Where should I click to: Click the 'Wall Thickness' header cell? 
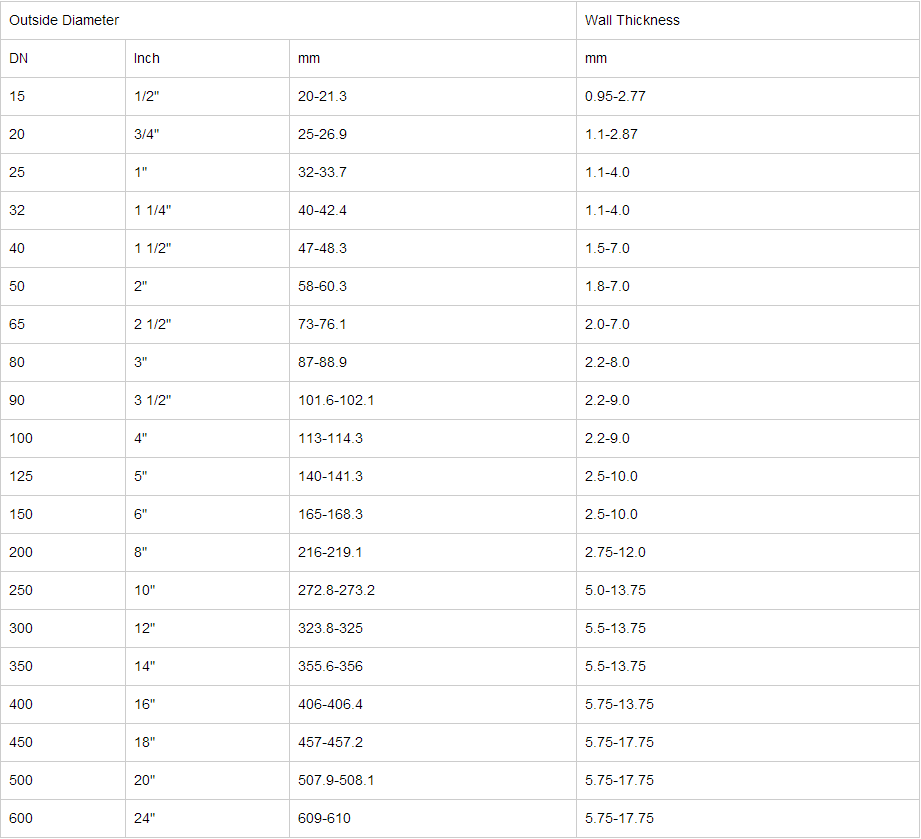(x=632, y=20)
